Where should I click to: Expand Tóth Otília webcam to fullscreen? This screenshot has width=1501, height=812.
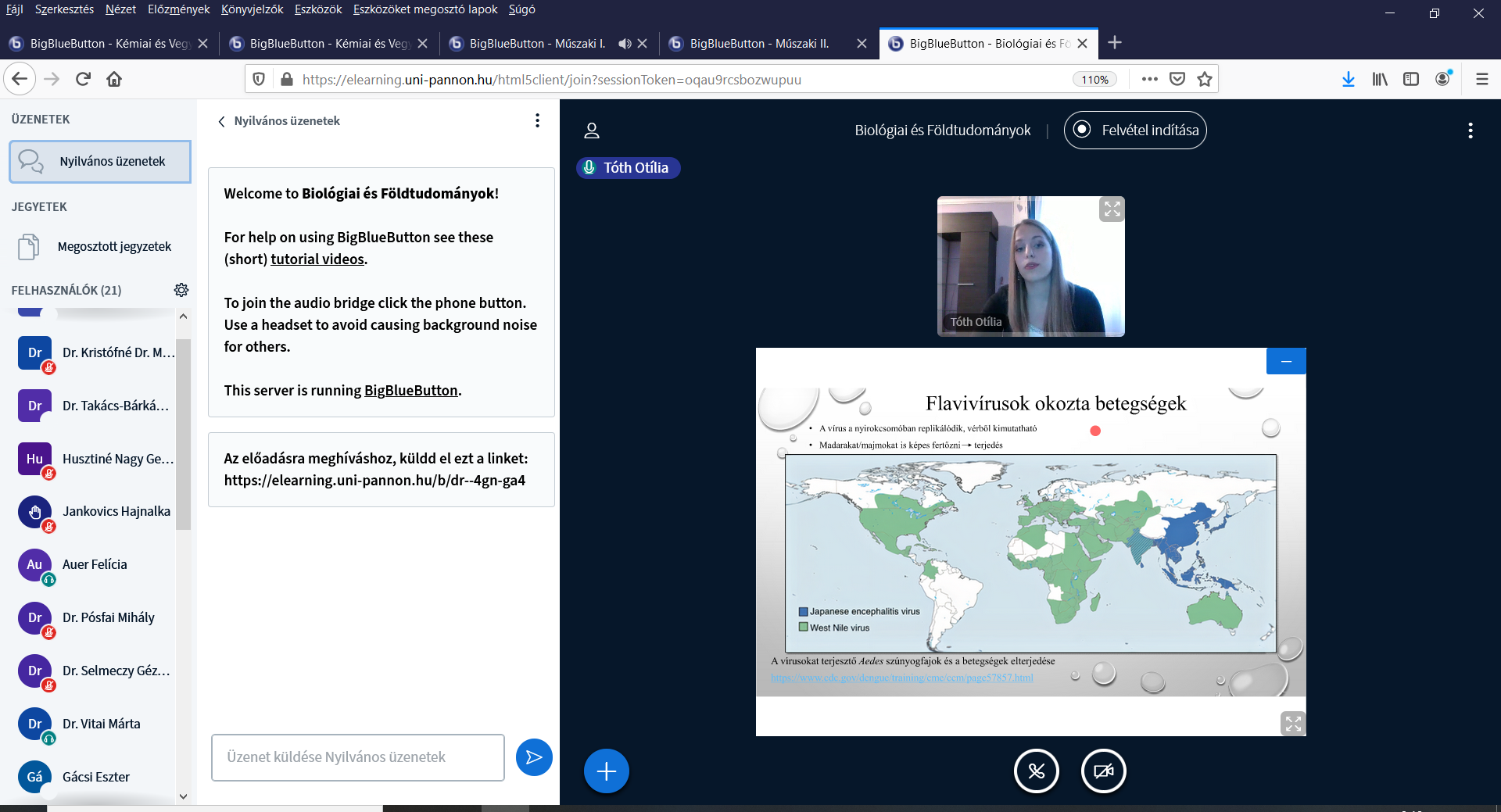1112,209
